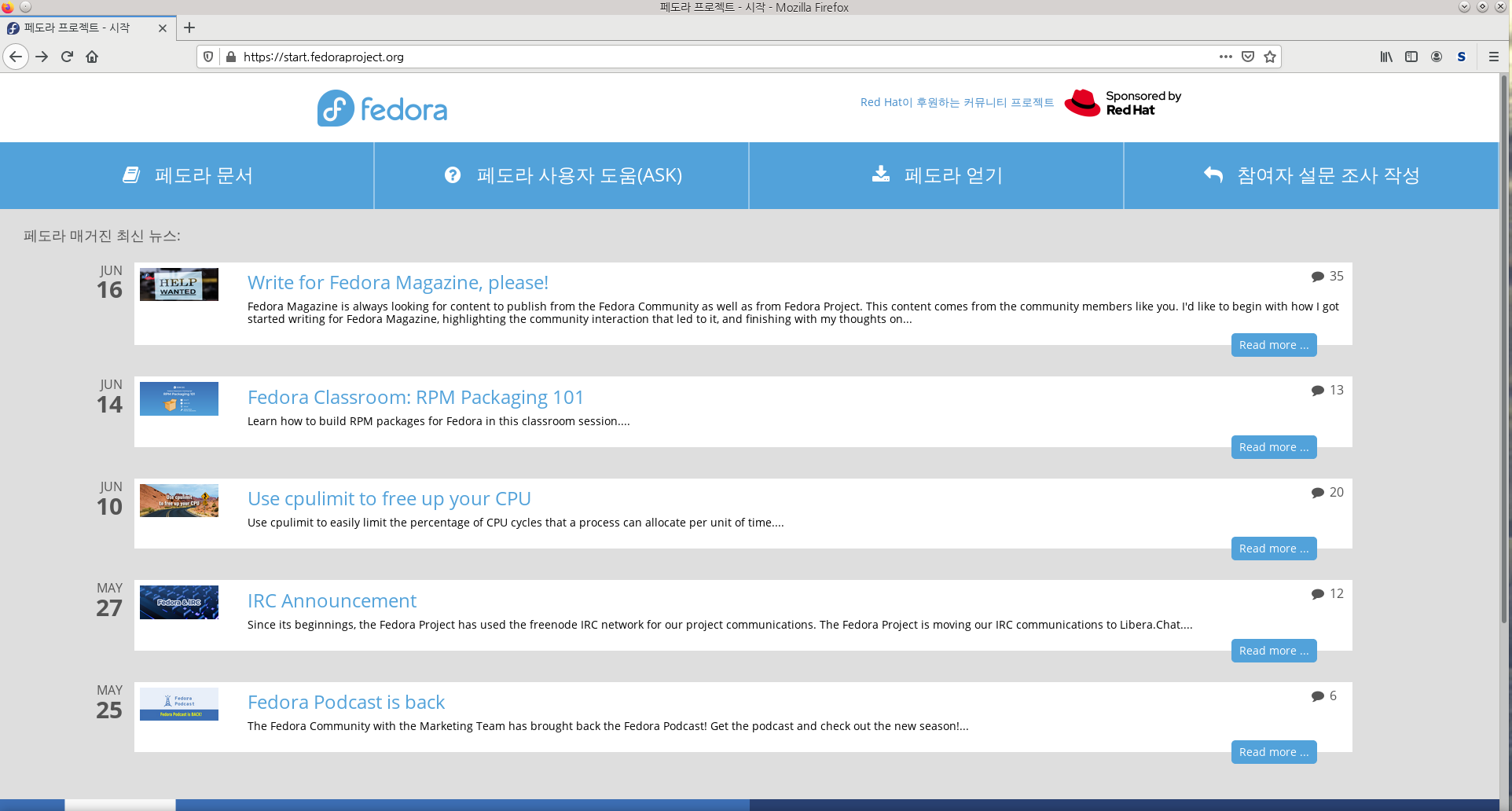1512x811 pixels.
Task: Save page to Pocket
Action: (1248, 57)
